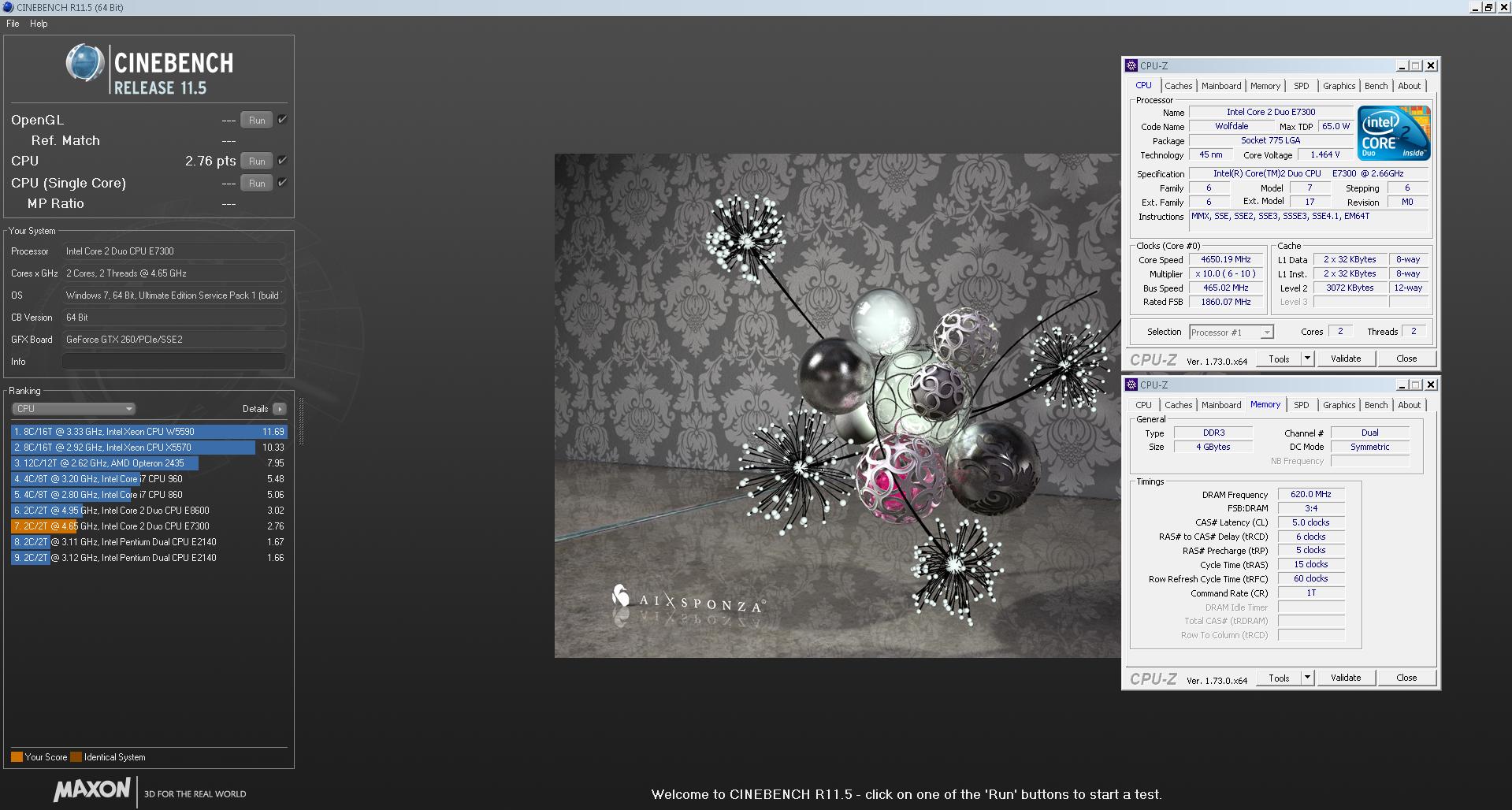The height and width of the screenshot is (810, 1512).
Task: Switch to Graphics tab in upper CPU-Z
Action: 1339,86
